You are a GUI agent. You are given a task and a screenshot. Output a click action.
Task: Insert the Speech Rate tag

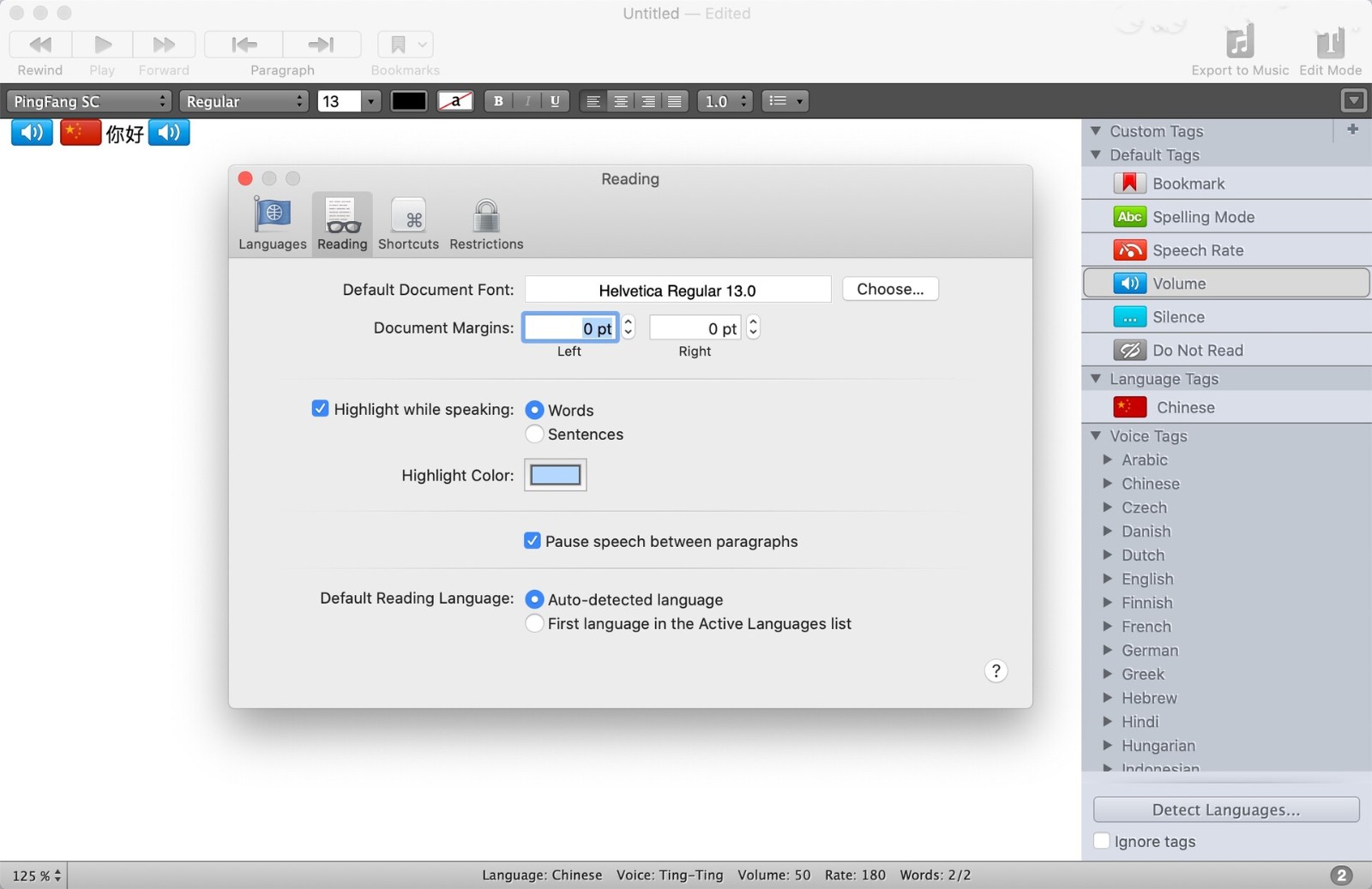[1227, 250]
